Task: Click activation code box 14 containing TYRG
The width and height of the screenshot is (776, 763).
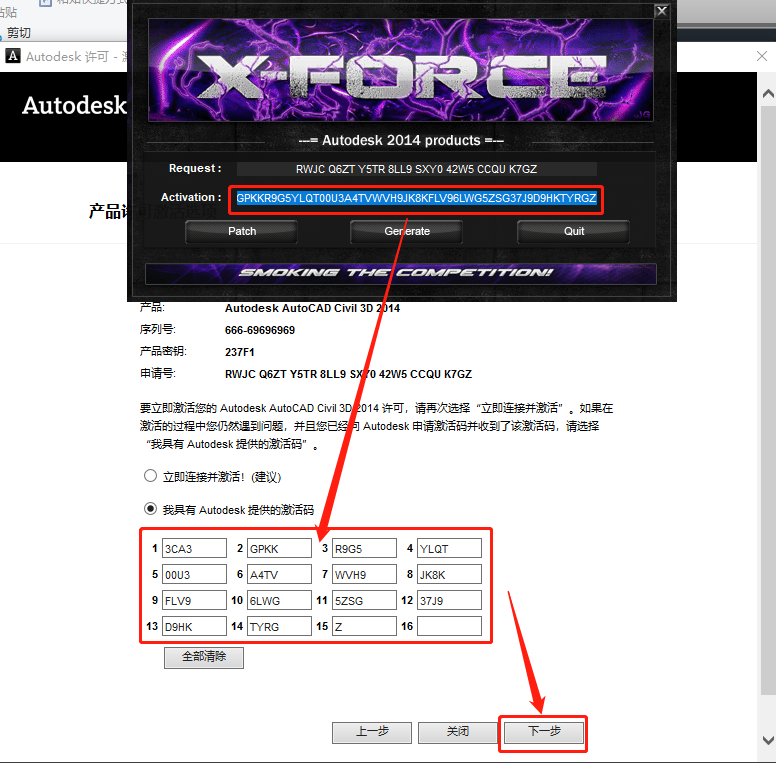Action: 280,626
